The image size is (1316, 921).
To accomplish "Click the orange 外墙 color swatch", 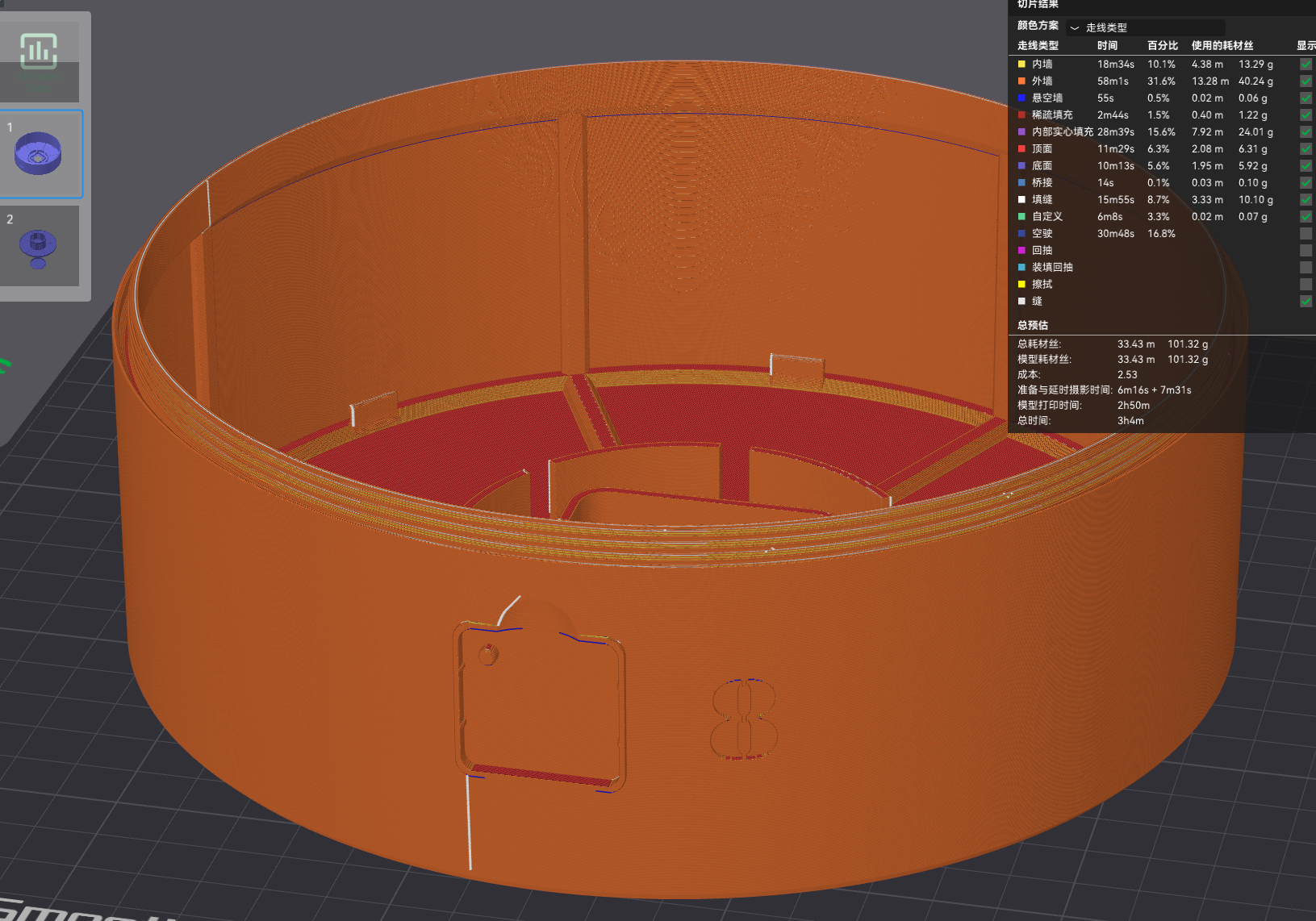I will (1021, 81).
